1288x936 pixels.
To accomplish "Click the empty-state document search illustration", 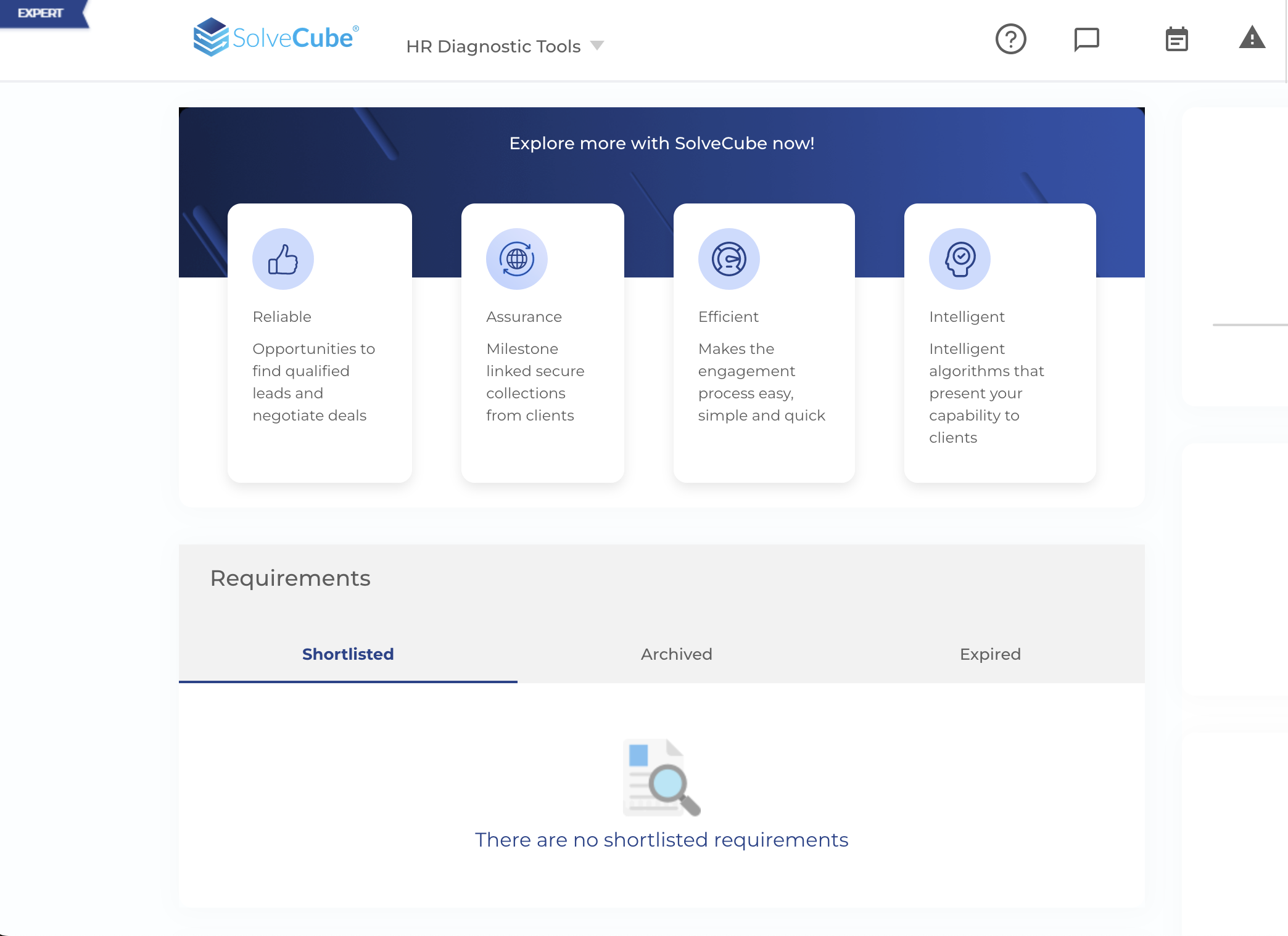I will (x=661, y=778).
